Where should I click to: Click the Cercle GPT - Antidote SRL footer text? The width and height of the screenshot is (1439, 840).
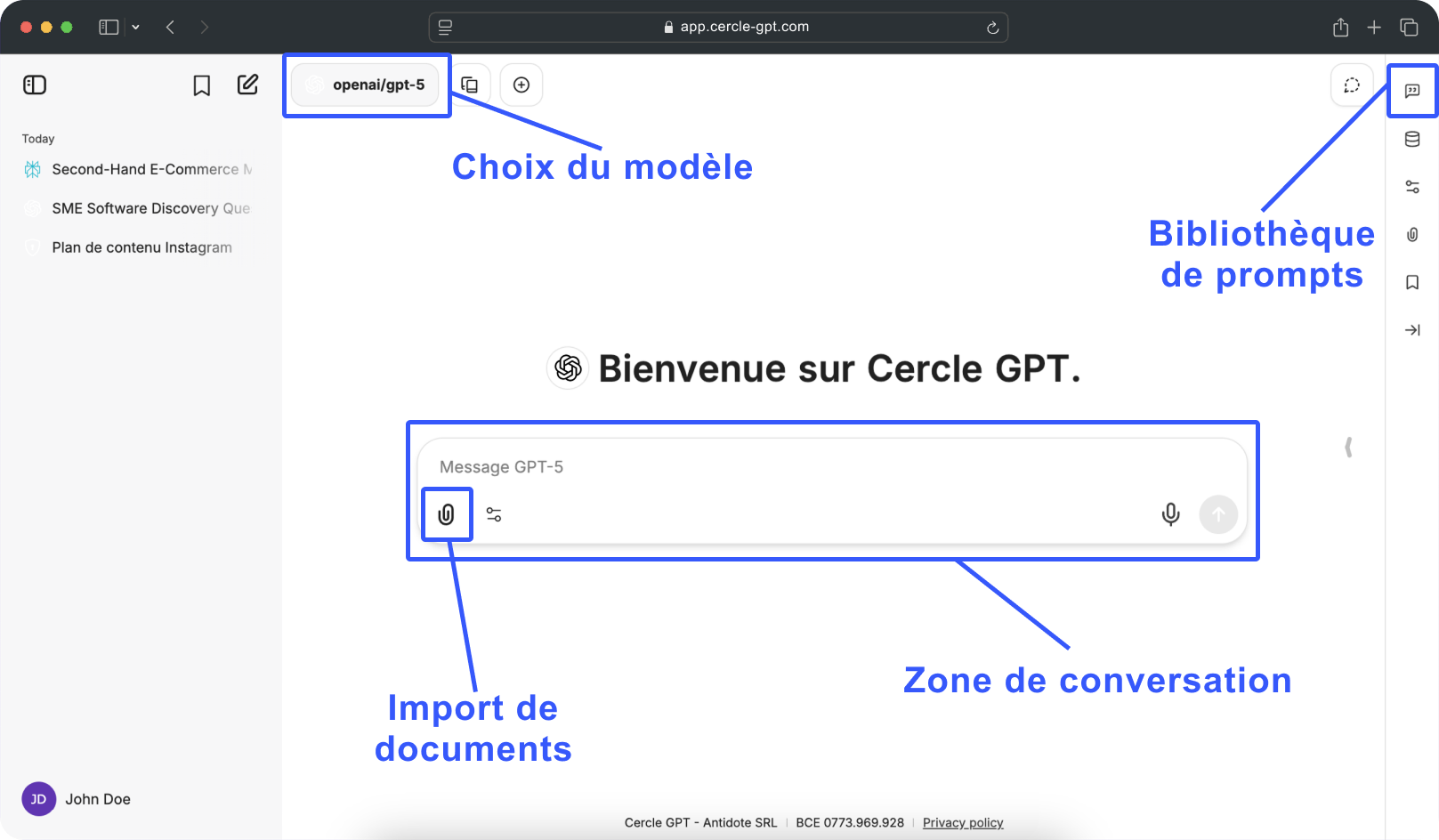(x=700, y=822)
